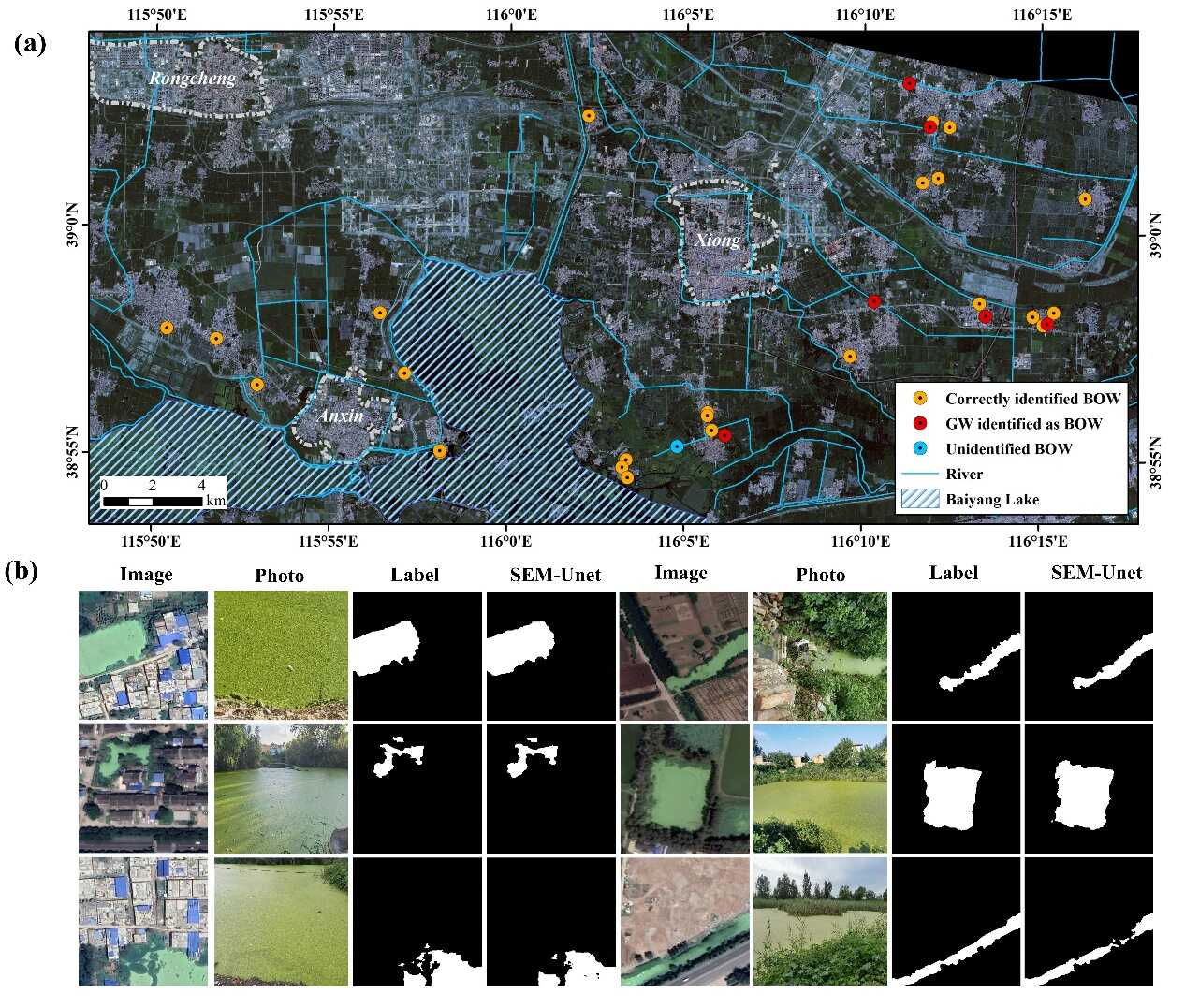Screen dimensions: 1185x1008
Task: Click the Baiyang Lake hatched legend swatch
Action: coord(919,499)
